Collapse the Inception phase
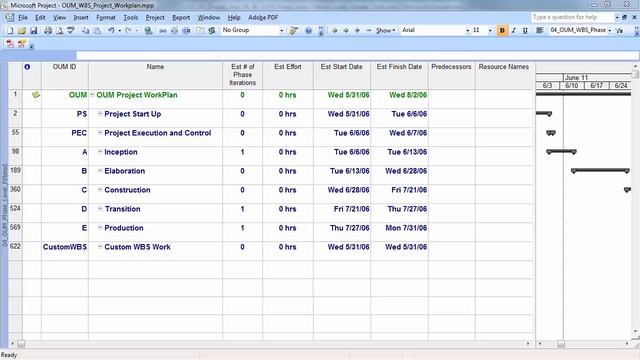This screenshot has width=640, height=360. tap(100, 151)
